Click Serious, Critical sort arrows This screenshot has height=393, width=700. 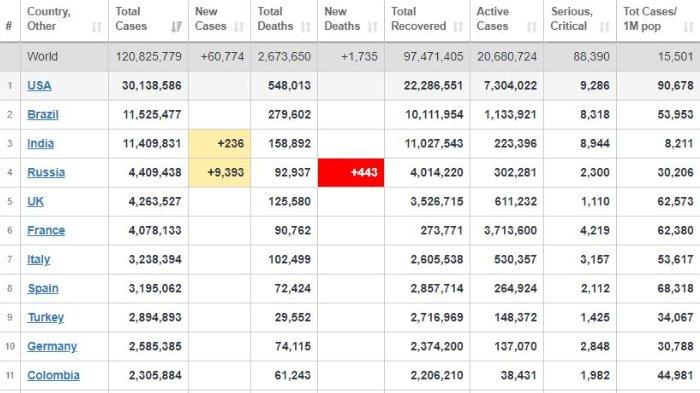point(604,27)
